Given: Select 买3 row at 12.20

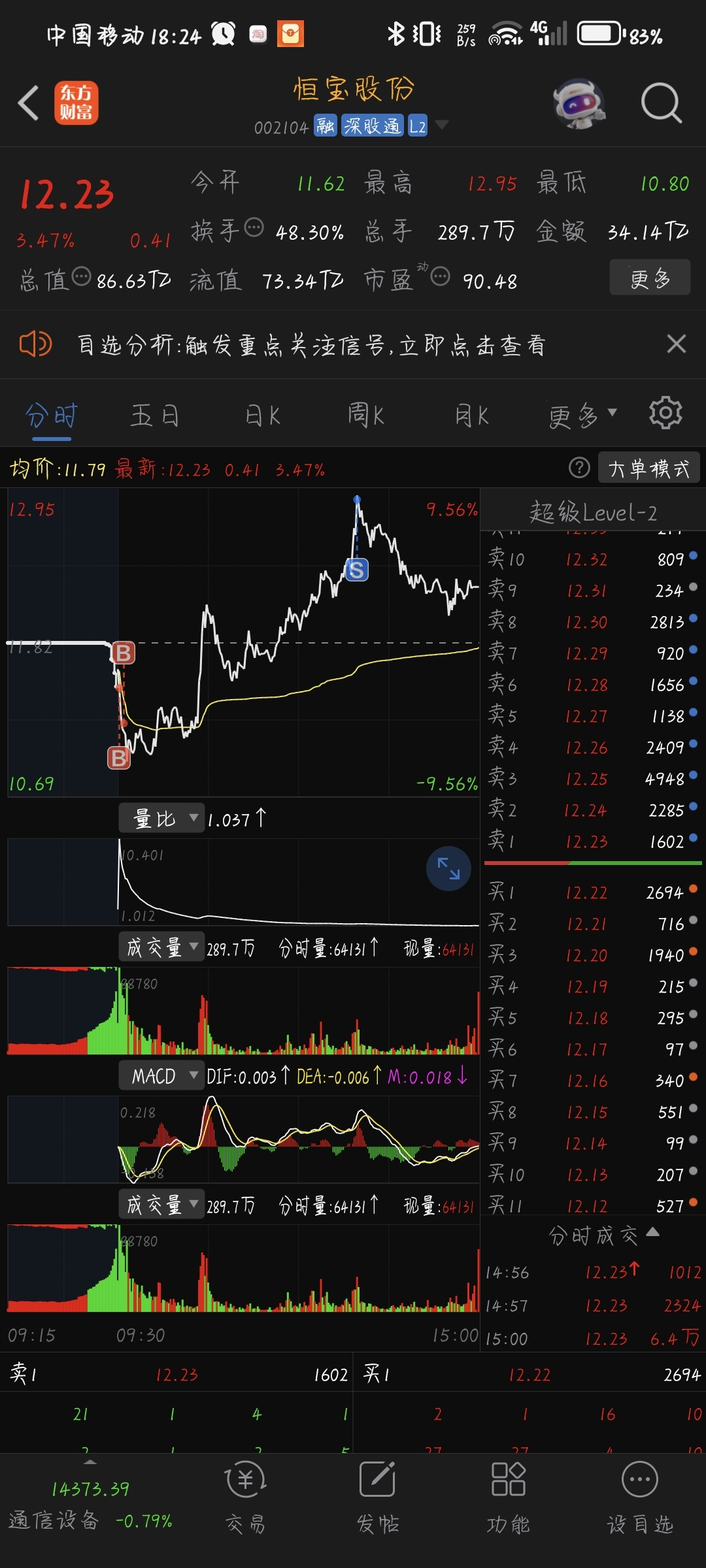Looking at the screenshot, I should point(593,955).
